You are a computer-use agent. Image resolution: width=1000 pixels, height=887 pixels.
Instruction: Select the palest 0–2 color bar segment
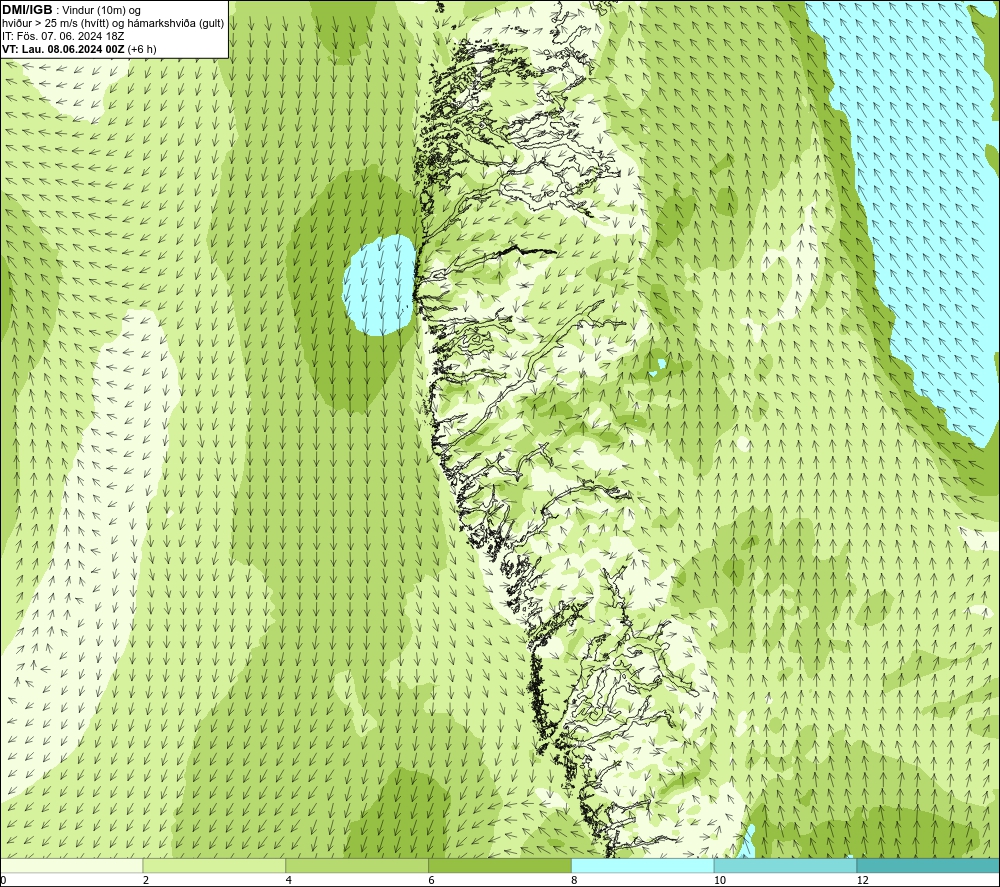click(71, 866)
